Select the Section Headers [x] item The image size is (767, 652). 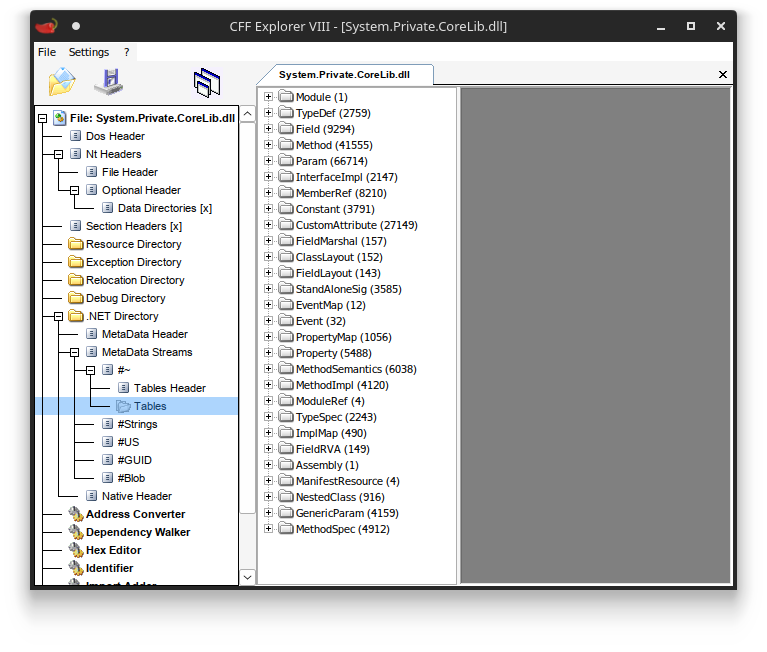134,226
